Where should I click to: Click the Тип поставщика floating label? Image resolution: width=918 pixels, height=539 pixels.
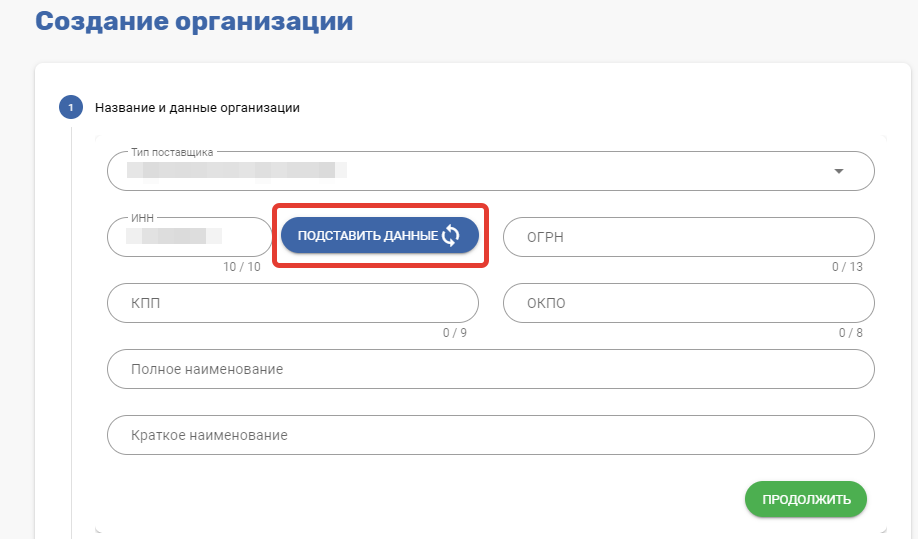[172, 153]
